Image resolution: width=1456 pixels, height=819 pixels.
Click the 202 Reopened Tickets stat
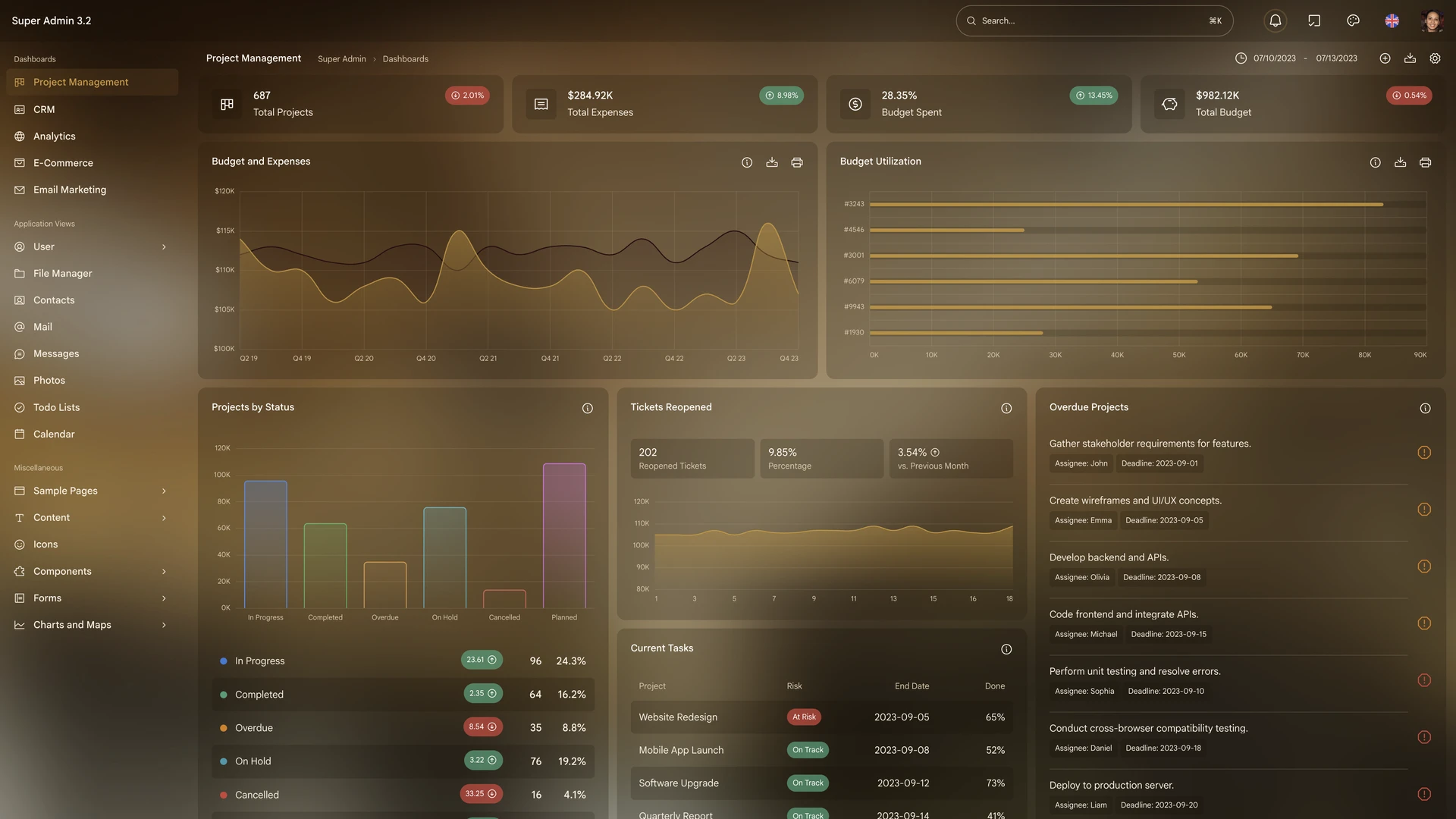click(x=692, y=459)
